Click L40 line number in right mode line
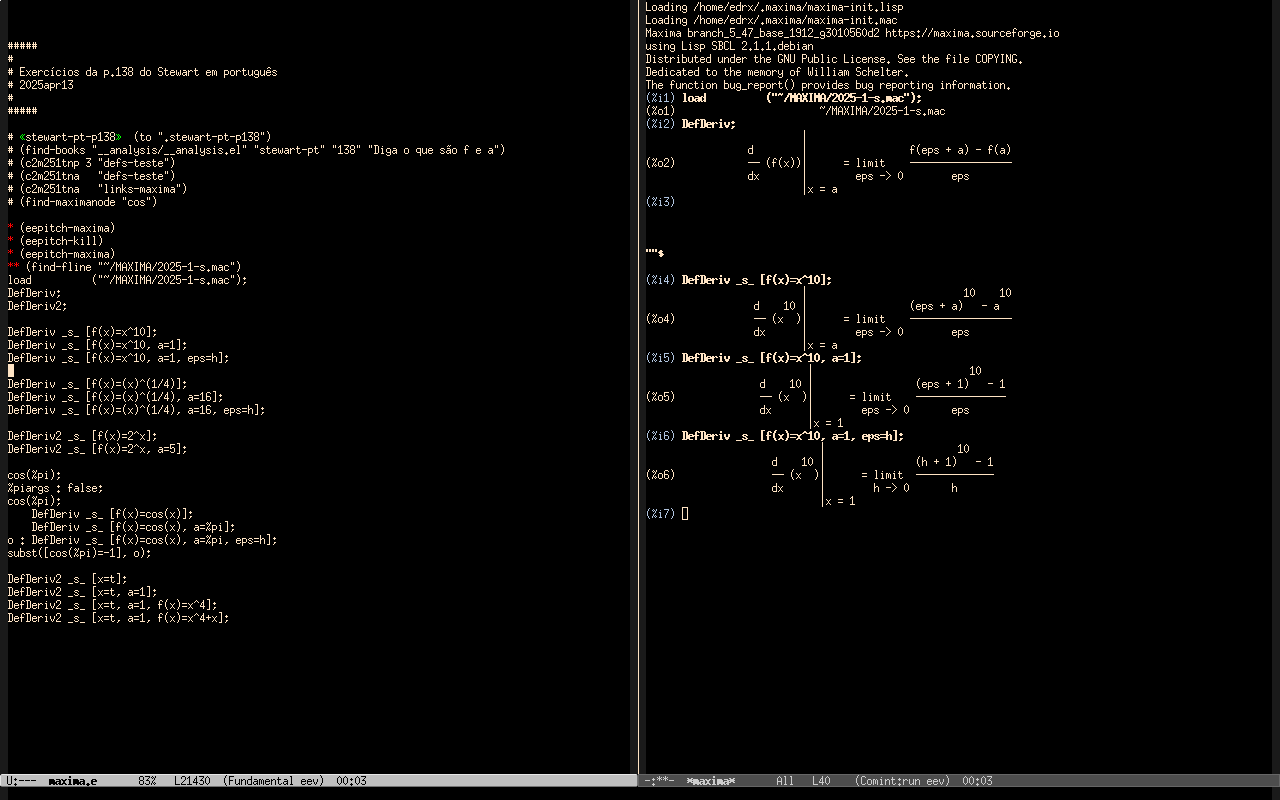 (821, 781)
